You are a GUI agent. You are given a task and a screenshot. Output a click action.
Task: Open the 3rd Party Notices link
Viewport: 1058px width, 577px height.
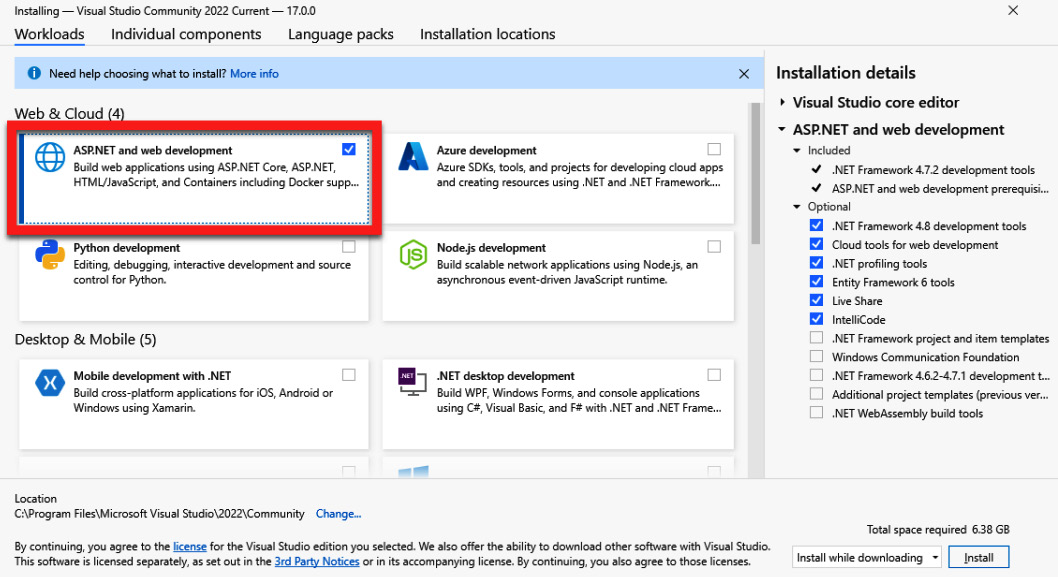coord(316,561)
